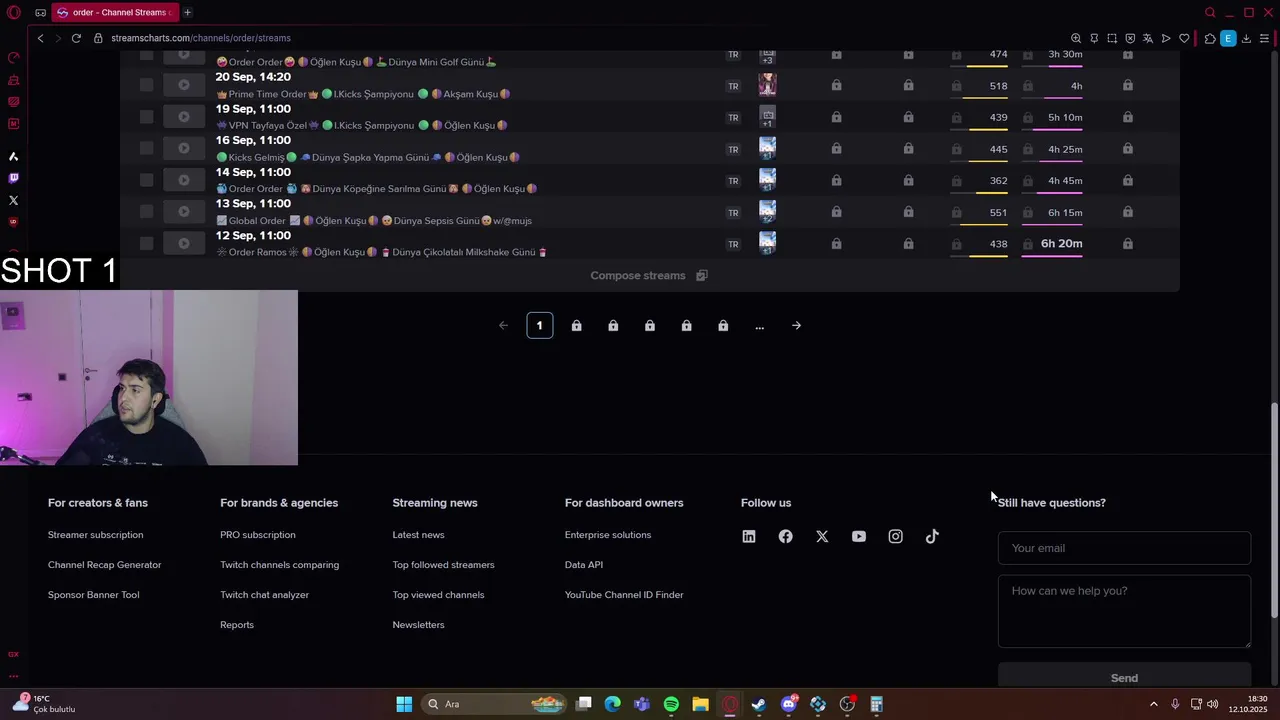Open Twitch chat analyzer link

(x=264, y=595)
